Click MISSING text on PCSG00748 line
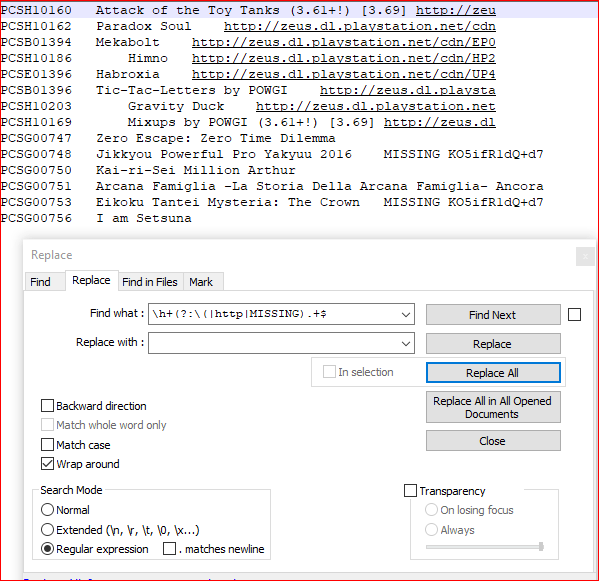 click(x=412, y=154)
